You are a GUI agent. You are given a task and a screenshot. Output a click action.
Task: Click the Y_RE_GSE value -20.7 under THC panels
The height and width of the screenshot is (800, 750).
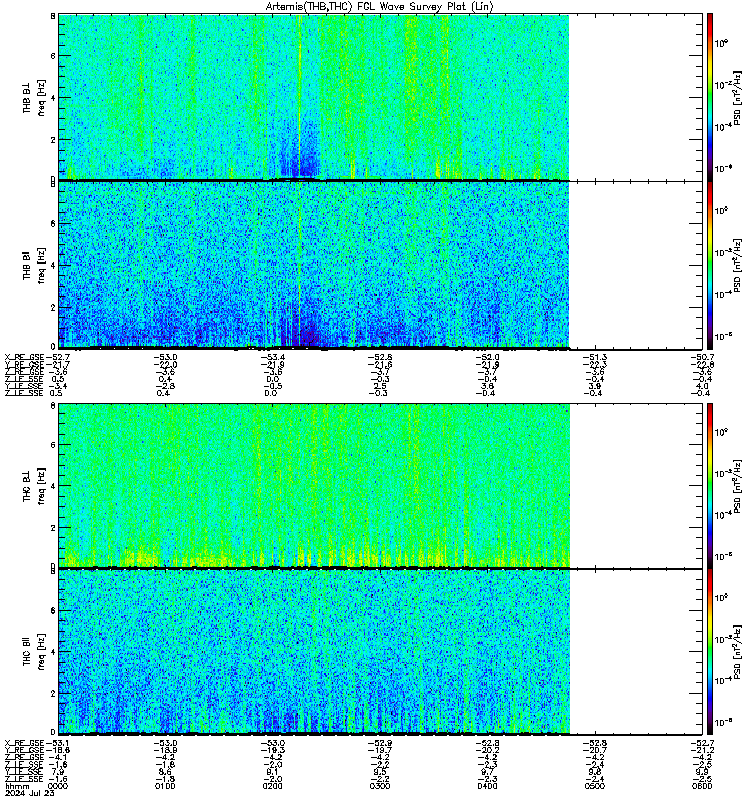coord(595,750)
